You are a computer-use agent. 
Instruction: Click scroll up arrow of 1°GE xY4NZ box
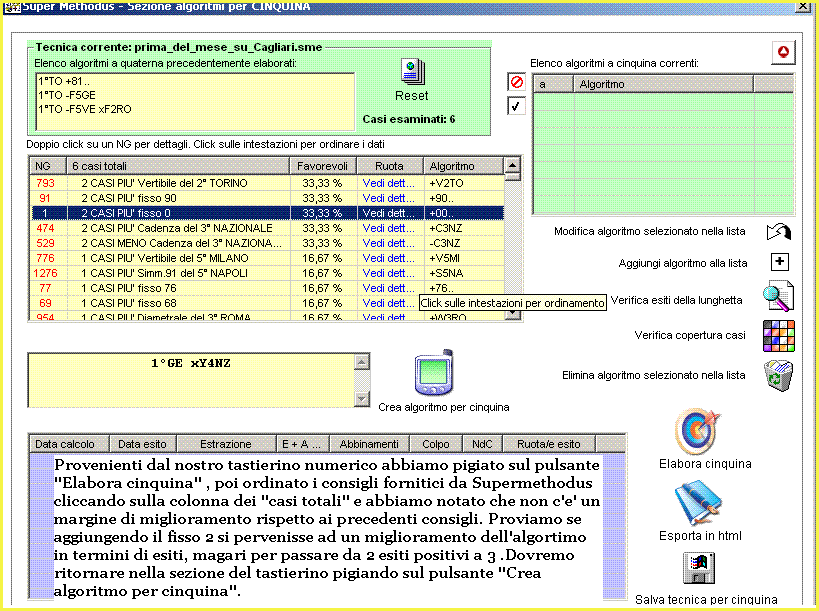click(361, 361)
